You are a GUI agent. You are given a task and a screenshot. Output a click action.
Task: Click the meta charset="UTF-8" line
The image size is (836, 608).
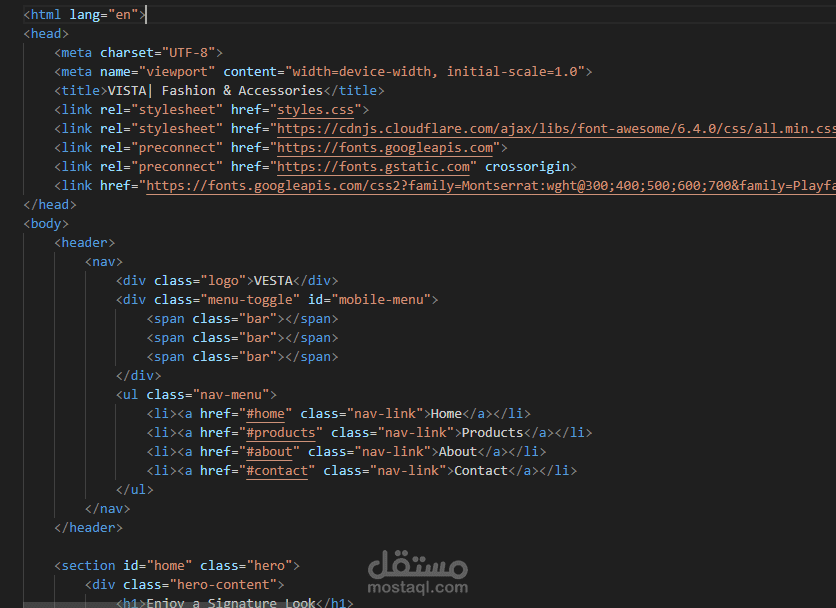[x=139, y=53]
